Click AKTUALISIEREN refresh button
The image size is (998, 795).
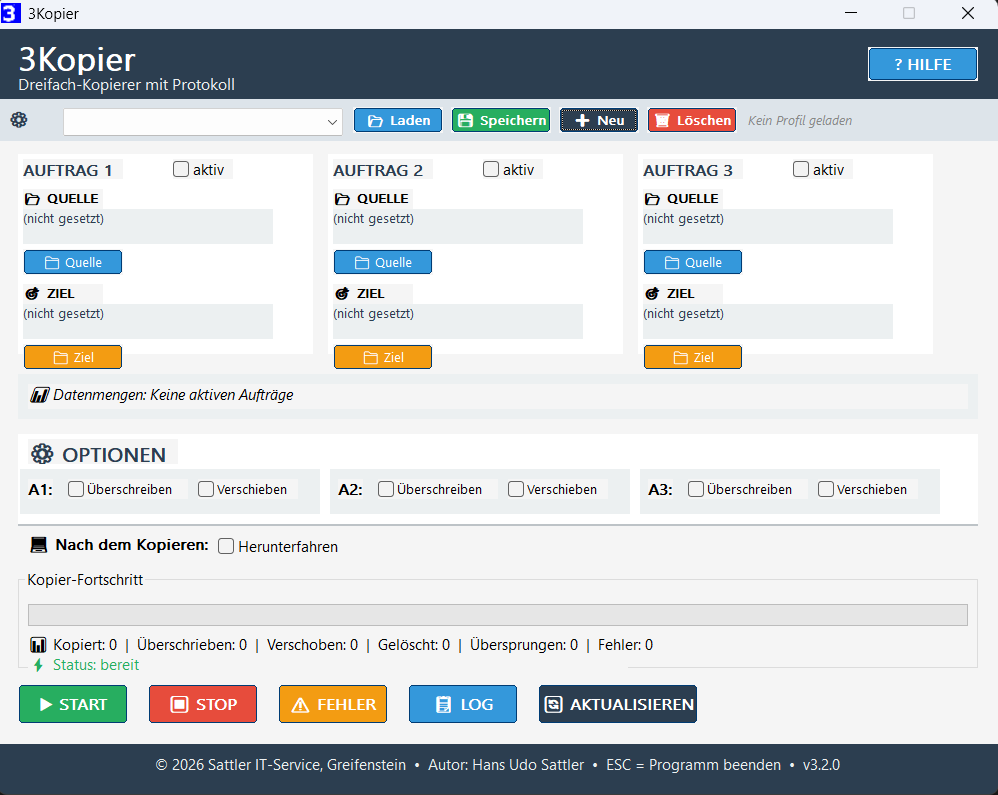point(618,704)
